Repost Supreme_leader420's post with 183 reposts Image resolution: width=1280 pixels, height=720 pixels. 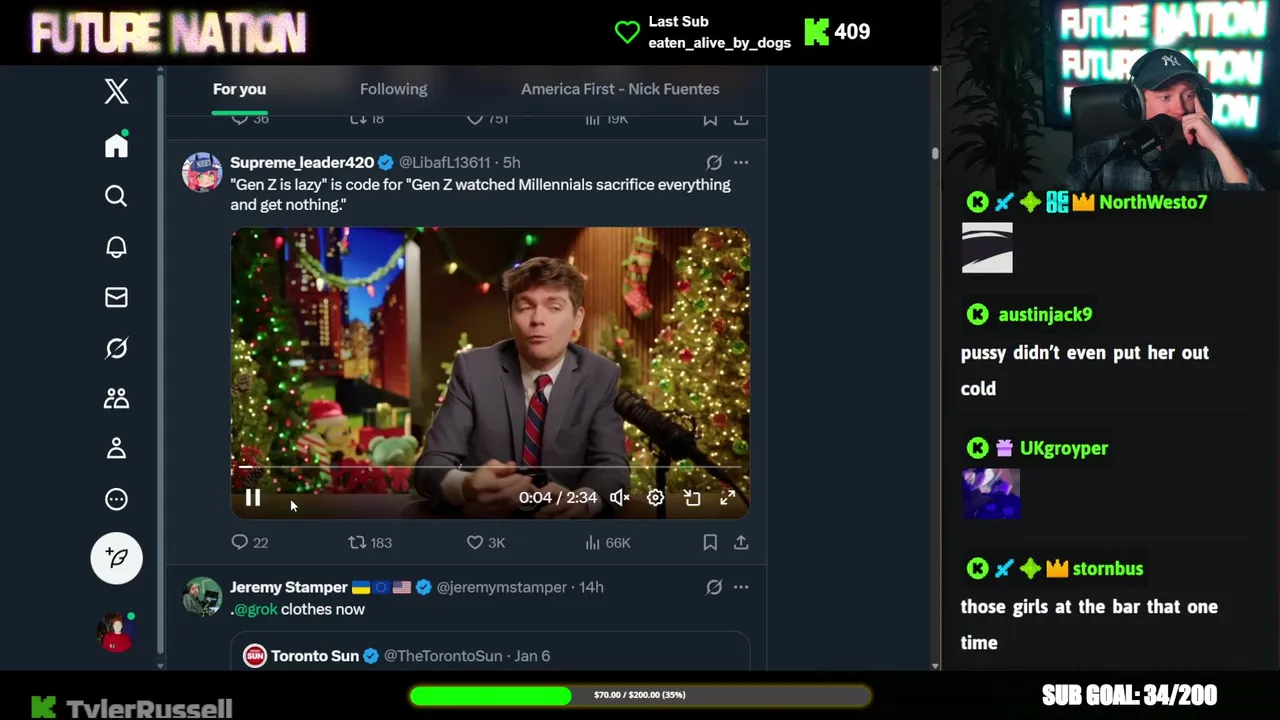pos(370,542)
